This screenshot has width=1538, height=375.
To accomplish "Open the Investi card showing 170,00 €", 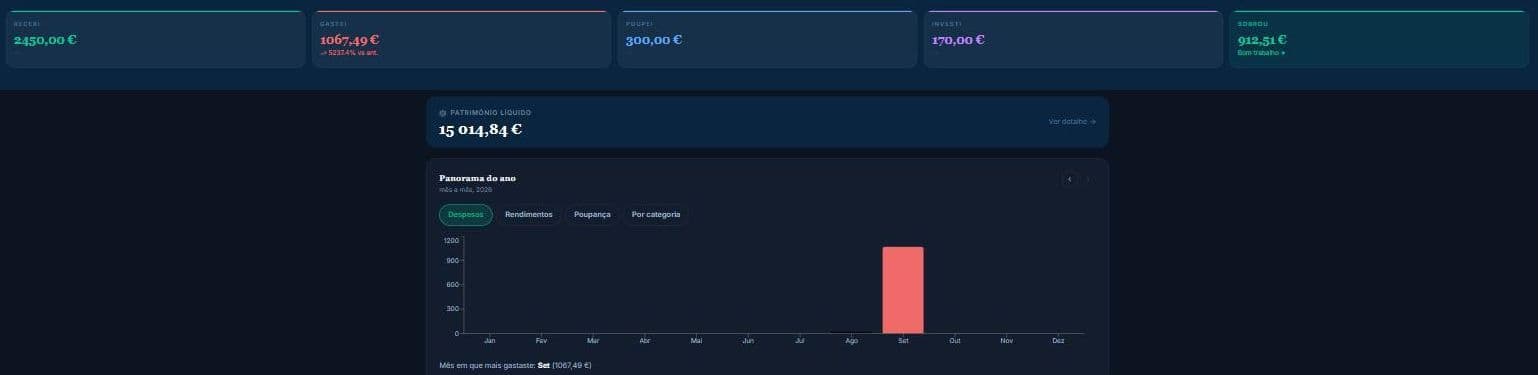I will pos(1073,39).
